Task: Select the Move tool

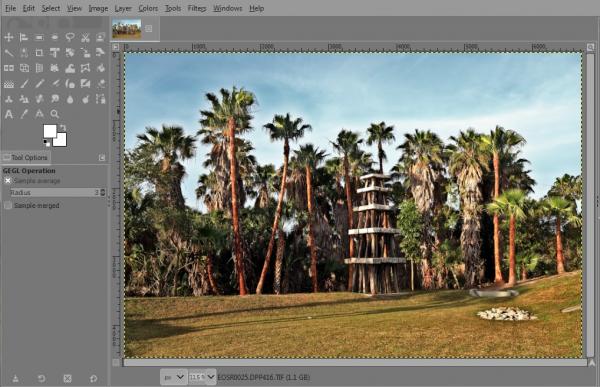Action: coord(8,37)
